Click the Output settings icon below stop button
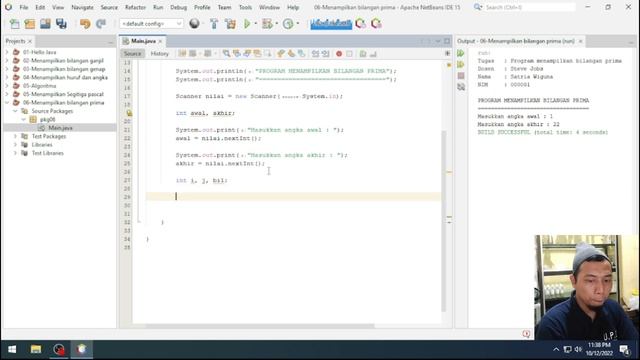Screen dimensions: 640x360 [461, 87]
